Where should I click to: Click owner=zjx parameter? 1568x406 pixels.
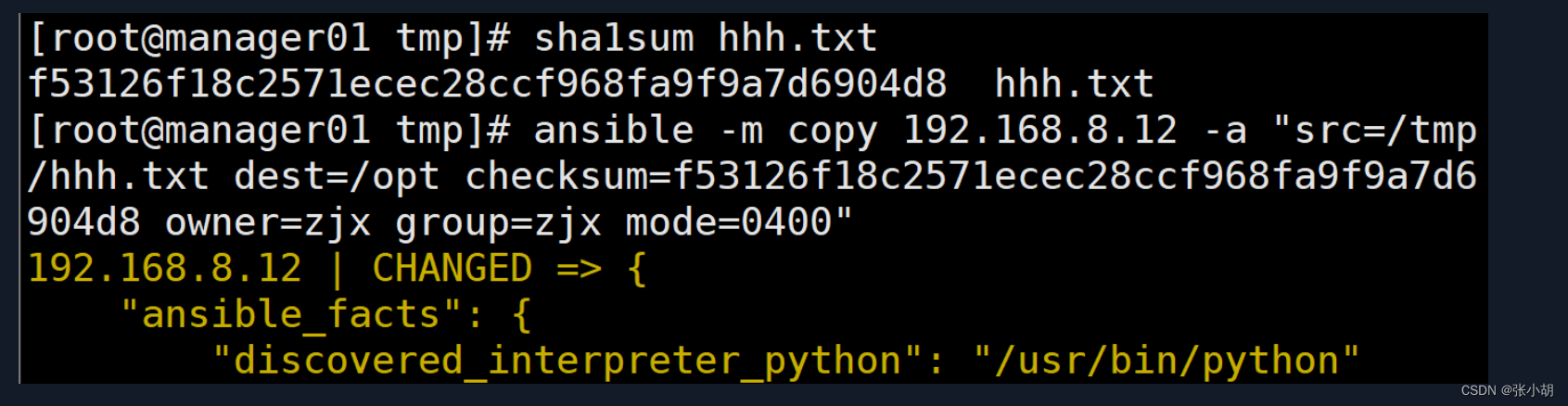click(268, 223)
